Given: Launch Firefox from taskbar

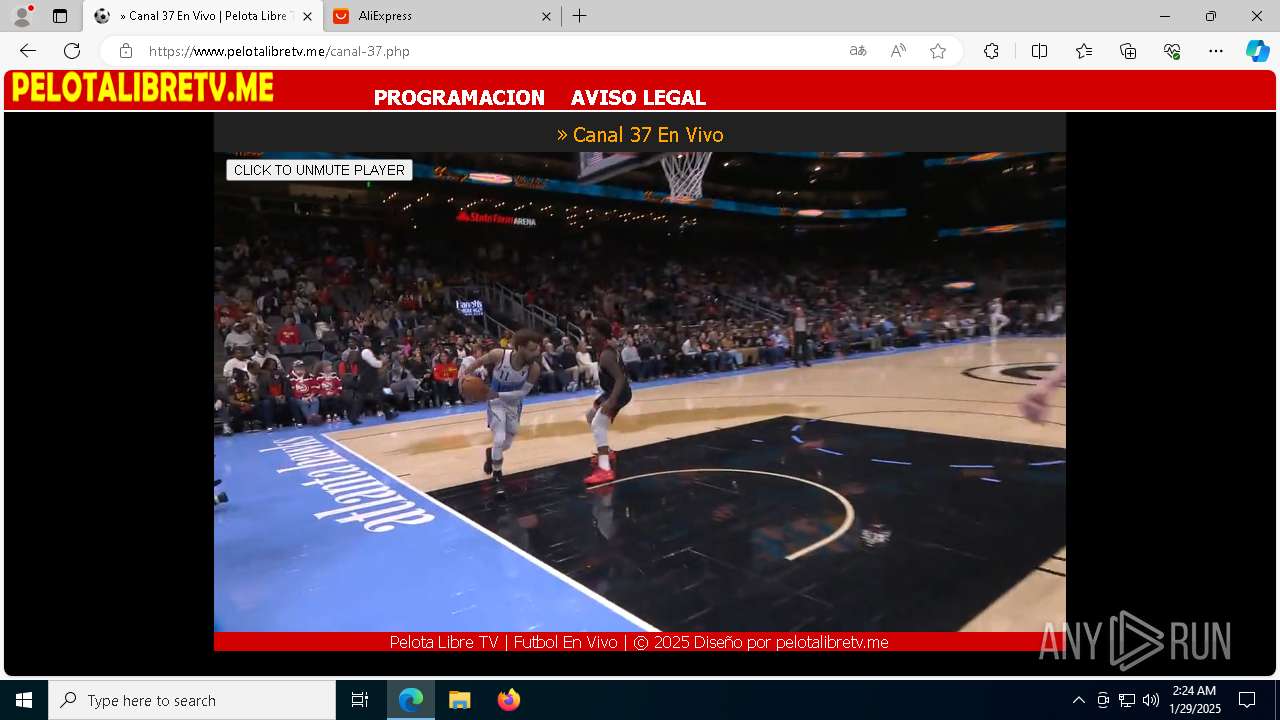Looking at the screenshot, I should tap(509, 700).
